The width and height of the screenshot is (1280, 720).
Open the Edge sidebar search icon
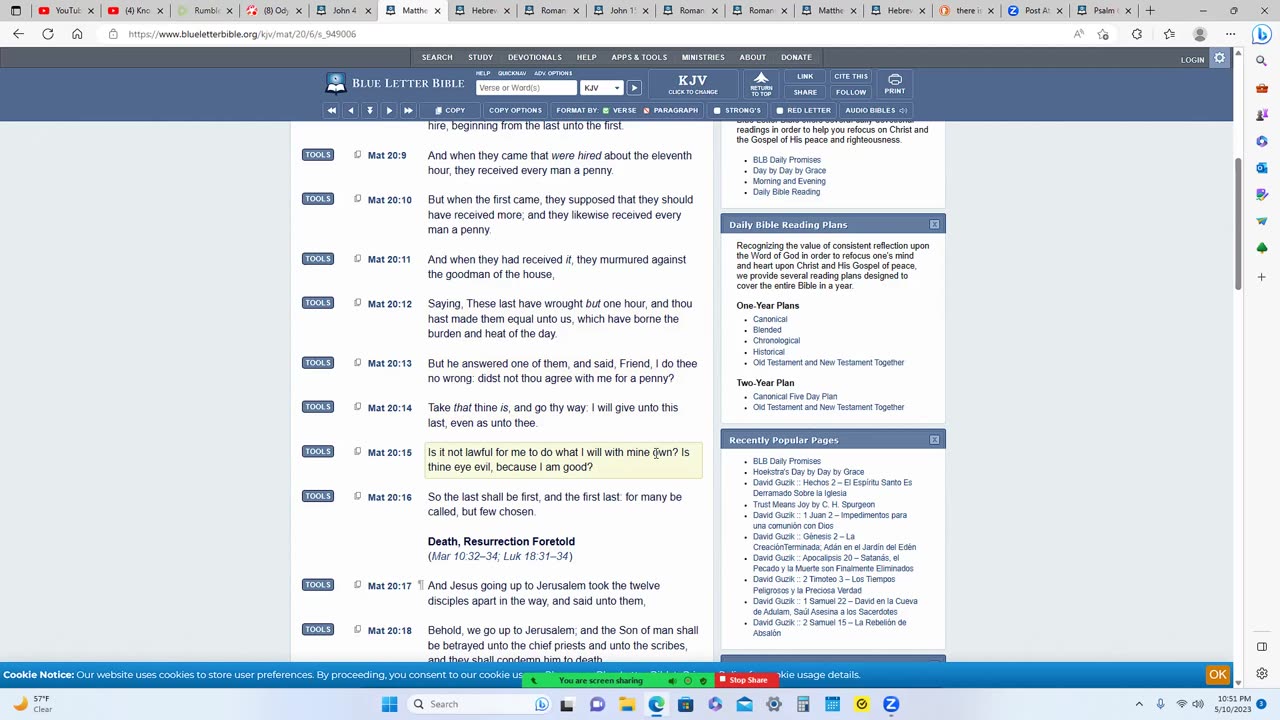coord(1261,61)
